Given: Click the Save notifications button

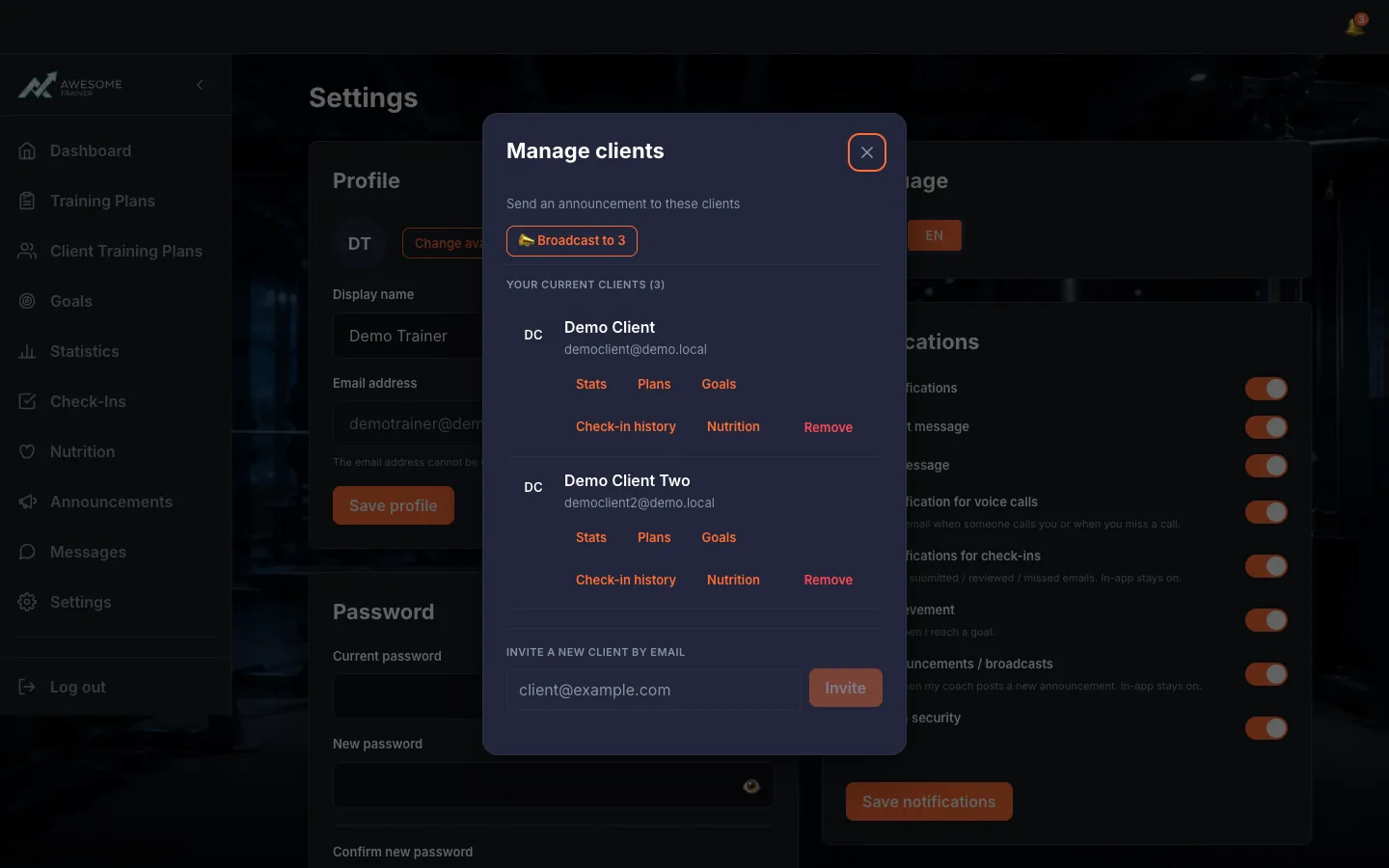Looking at the screenshot, I should point(929,801).
